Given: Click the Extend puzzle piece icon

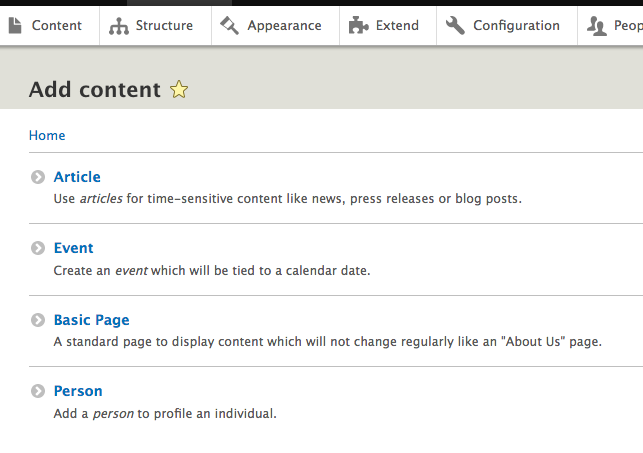Looking at the screenshot, I should click(358, 26).
